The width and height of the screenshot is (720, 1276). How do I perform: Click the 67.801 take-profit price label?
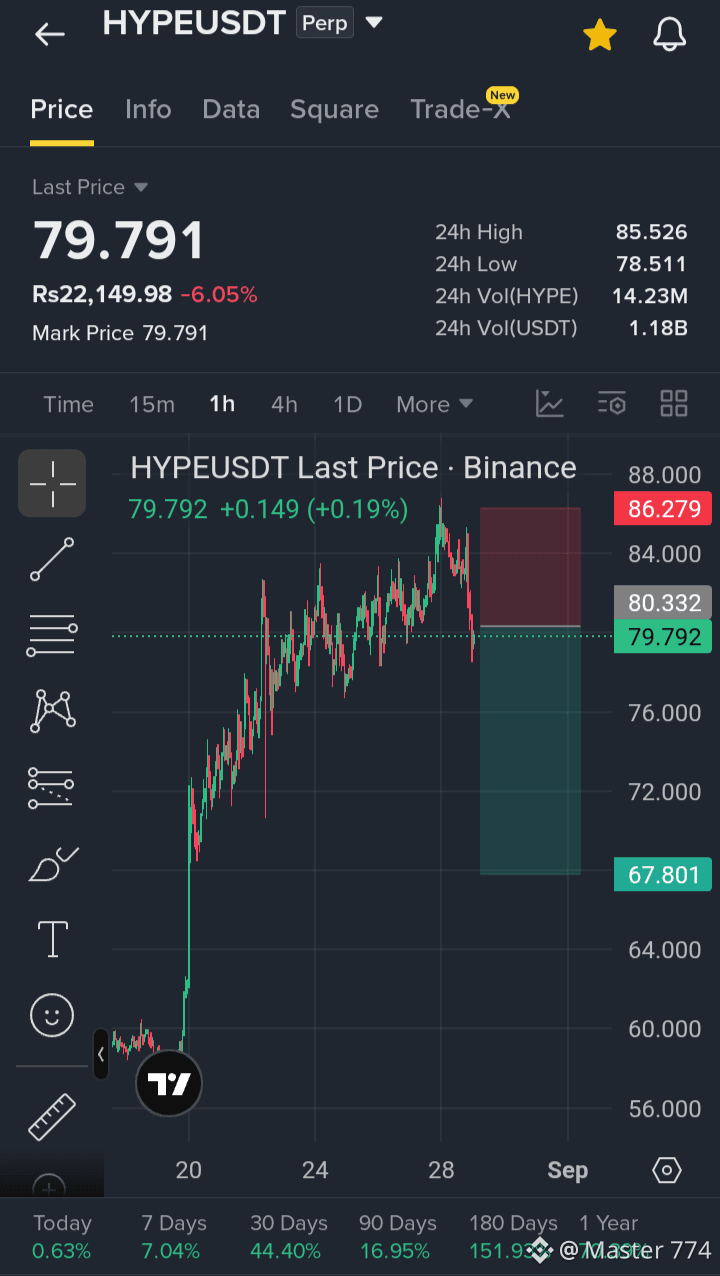[663, 875]
